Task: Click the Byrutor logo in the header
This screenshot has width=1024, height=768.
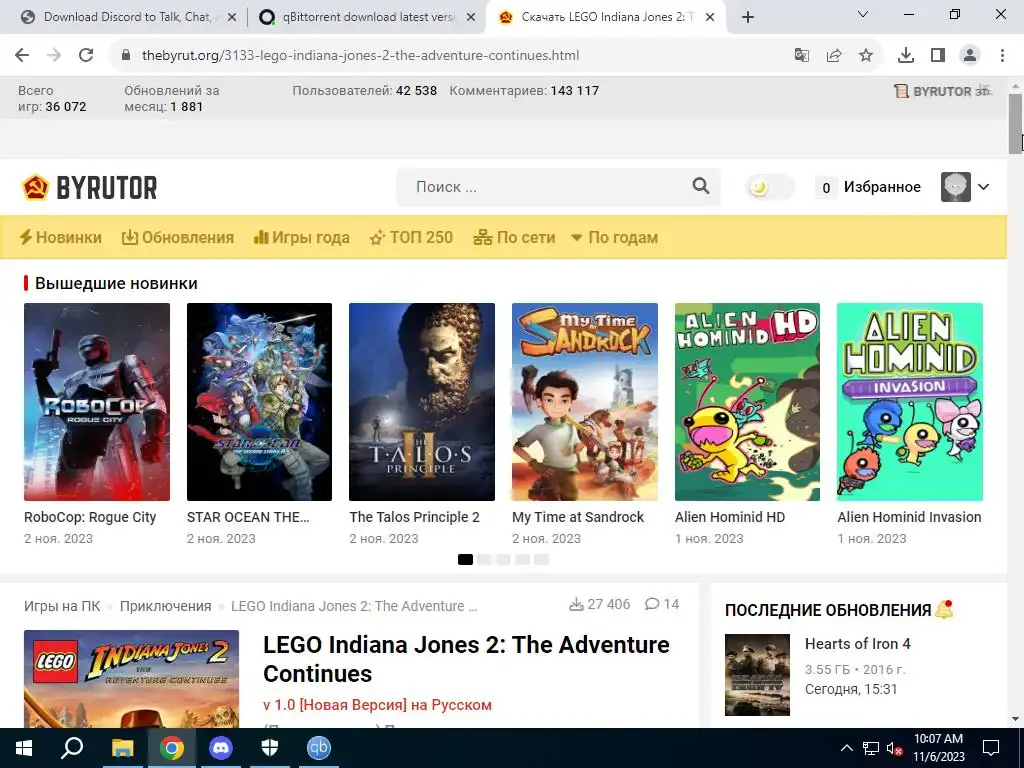Action: tap(89, 187)
